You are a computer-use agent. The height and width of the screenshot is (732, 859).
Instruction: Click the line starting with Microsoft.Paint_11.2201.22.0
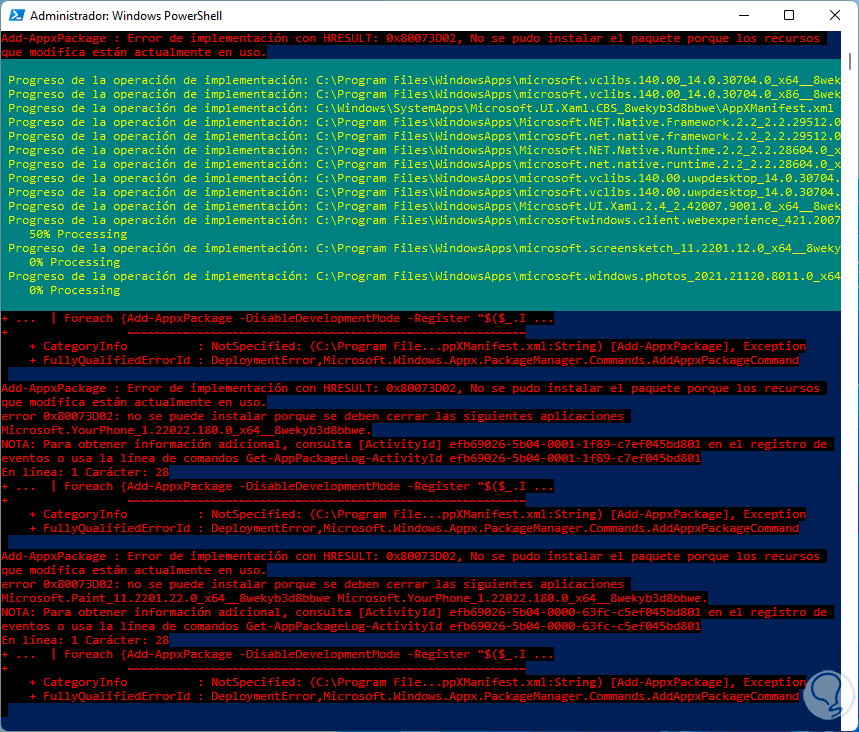point(354,598)
